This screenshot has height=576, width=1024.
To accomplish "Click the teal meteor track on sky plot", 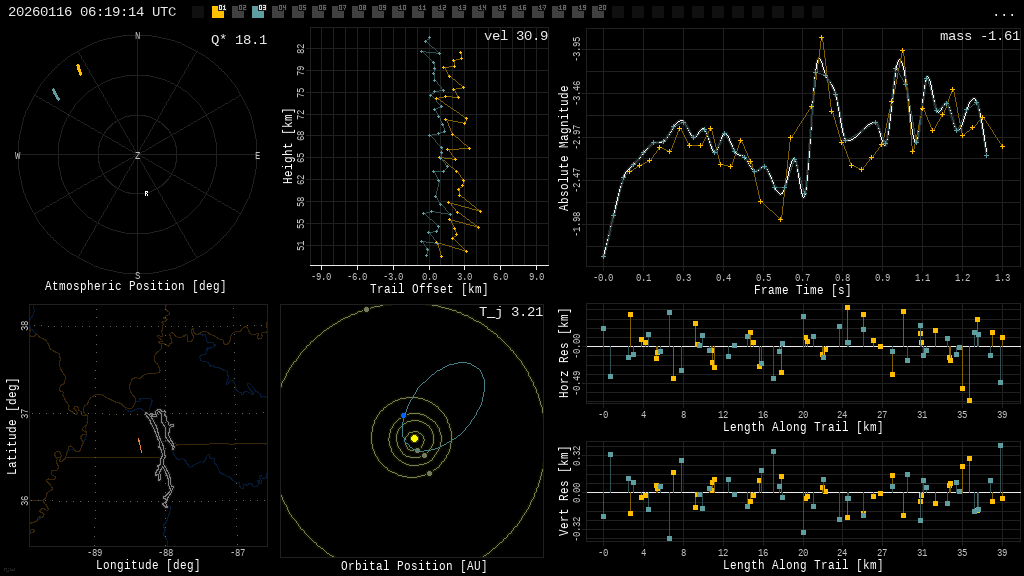I will [56, 94].
